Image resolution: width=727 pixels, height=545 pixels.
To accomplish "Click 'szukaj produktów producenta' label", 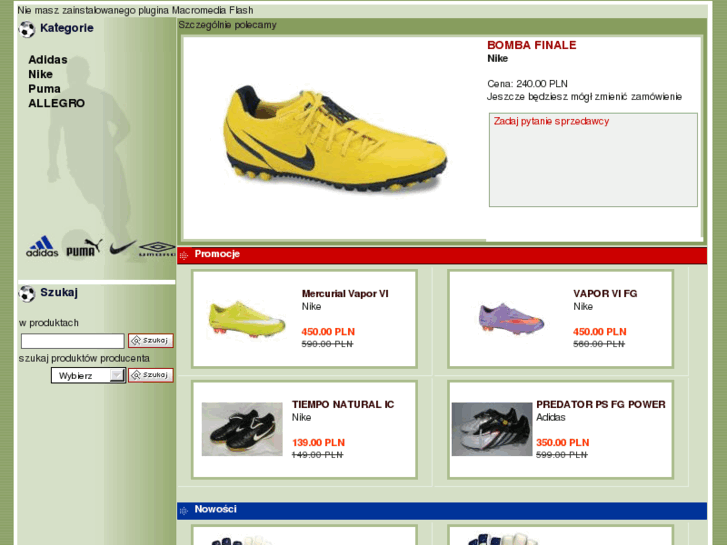I will coord(84,359).
